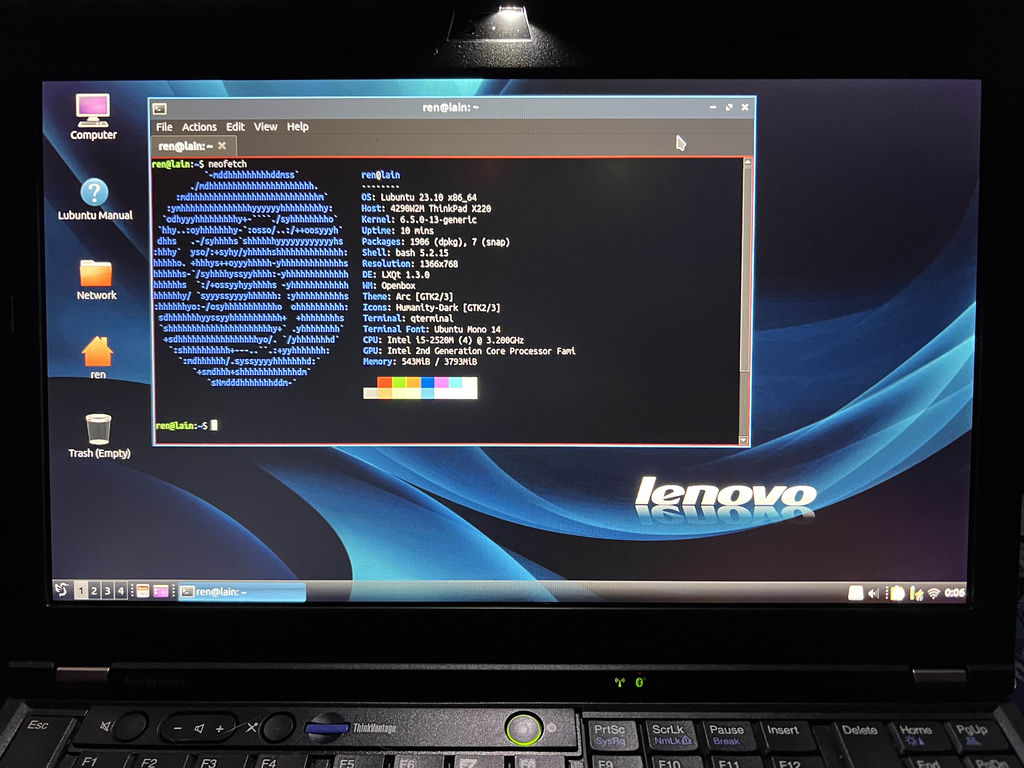Open the Help menu in qterminal
This screenshot has height=768, width=1024.
tap(298, 127)
